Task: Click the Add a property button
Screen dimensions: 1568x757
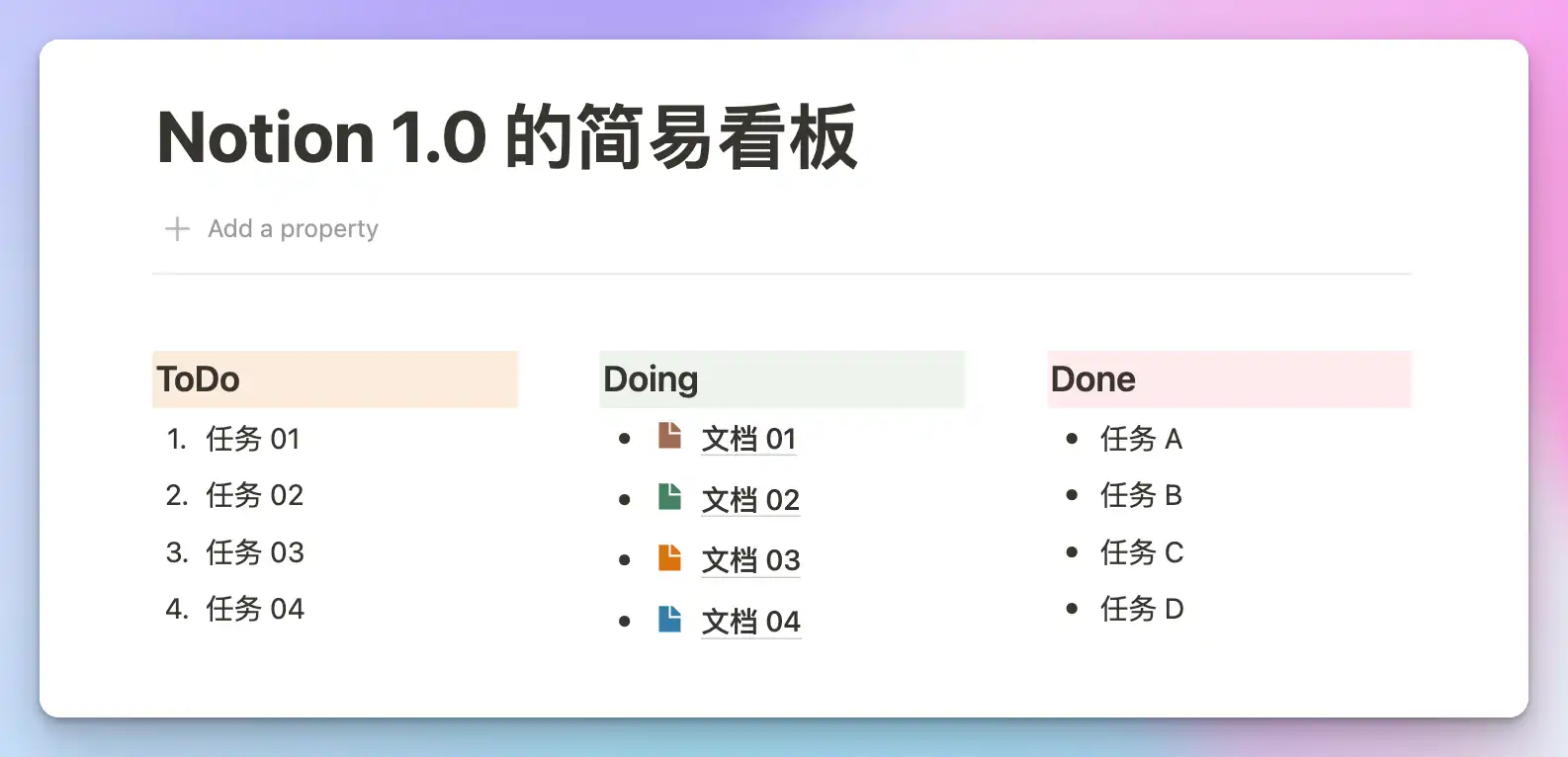Action: click(x=293, y=229)
